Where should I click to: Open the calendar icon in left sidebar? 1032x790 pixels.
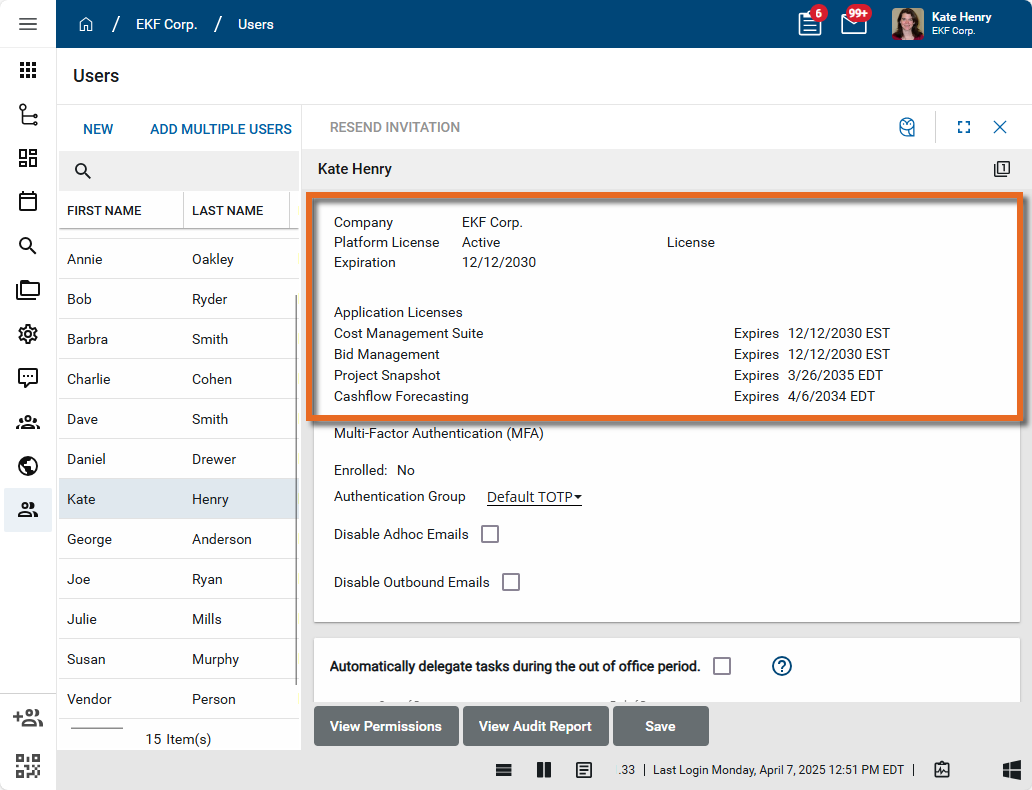tap(28, 202)
